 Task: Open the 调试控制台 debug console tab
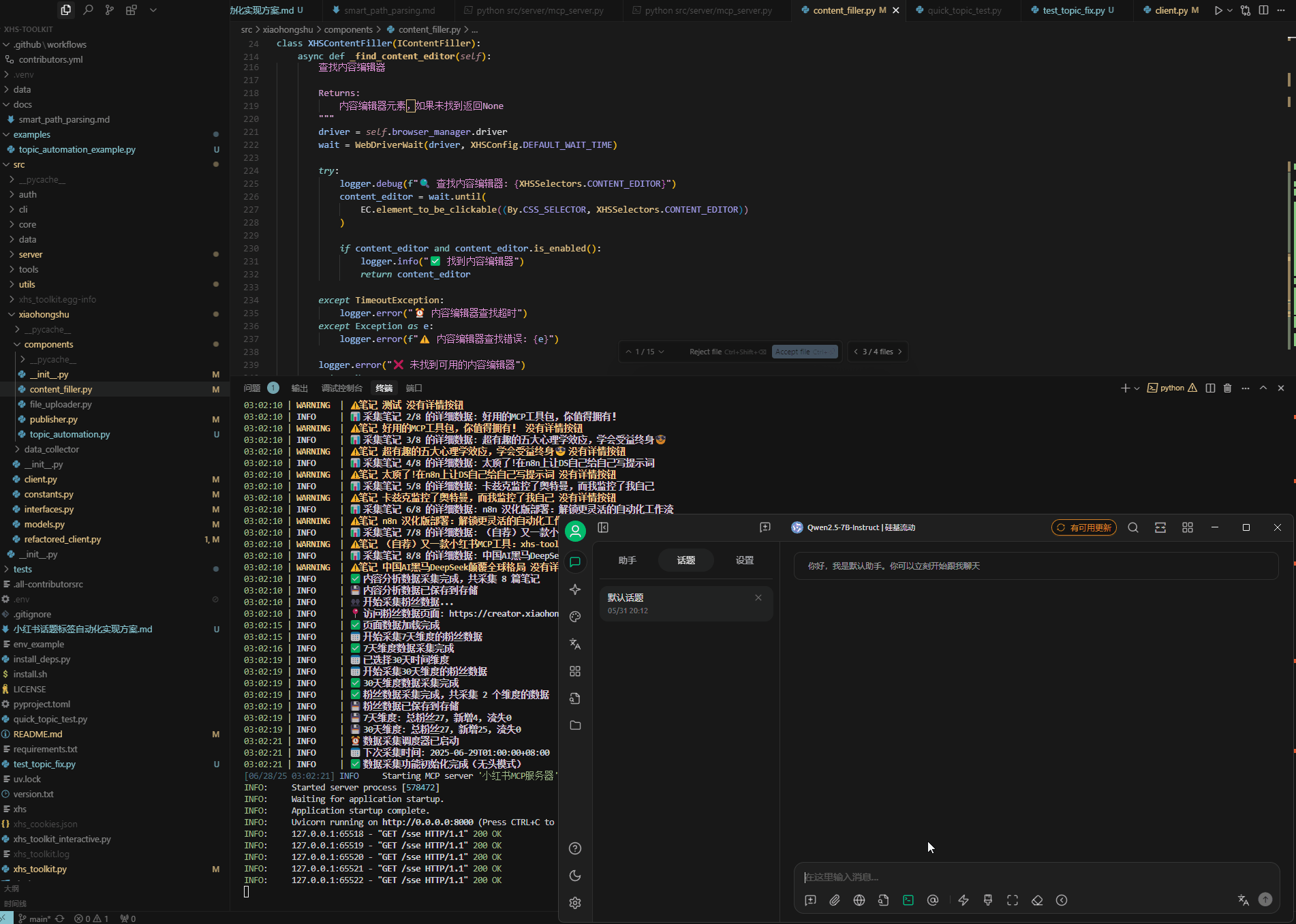(x=341, y=388)
